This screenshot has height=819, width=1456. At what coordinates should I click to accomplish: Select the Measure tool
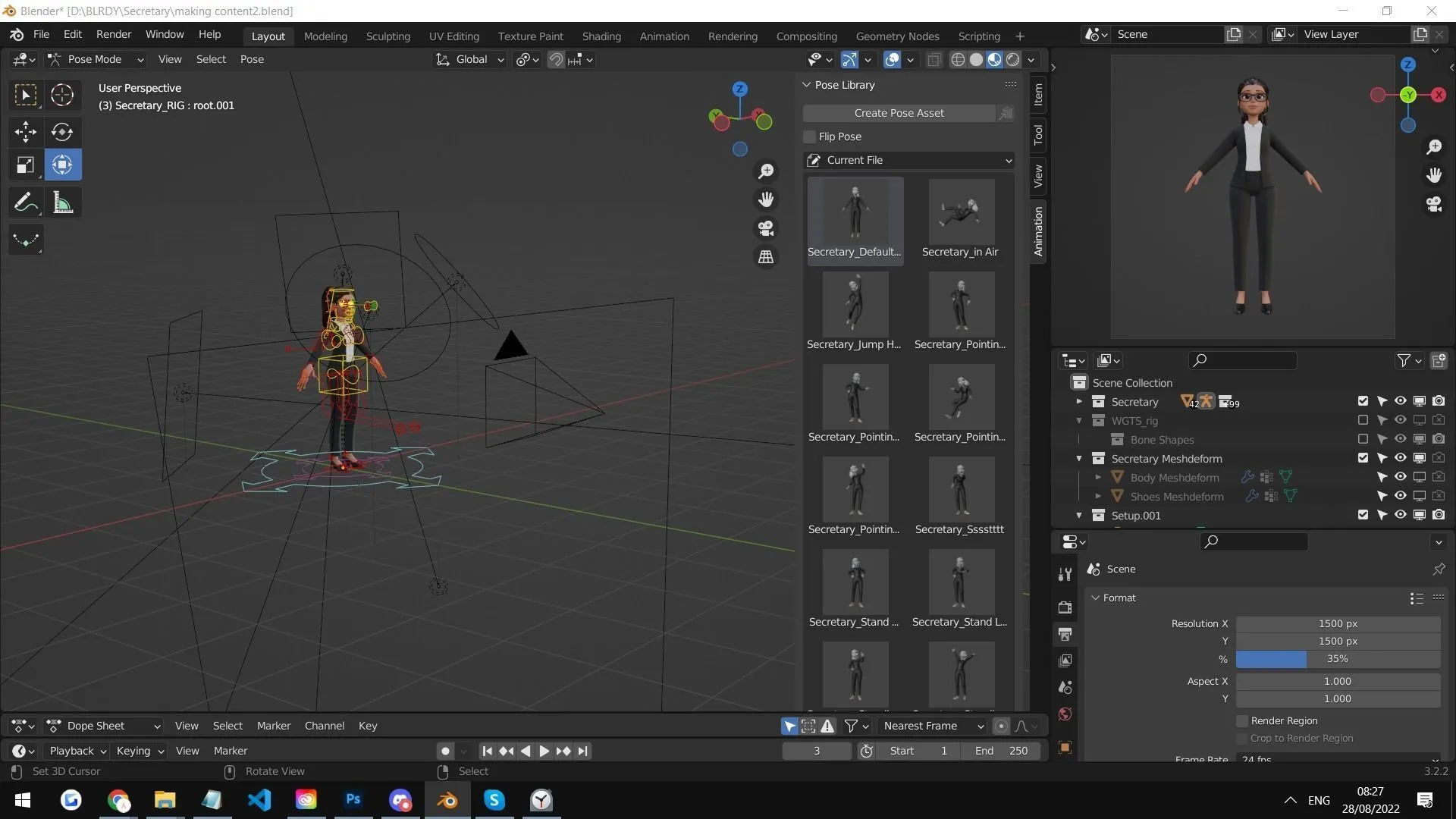[x=61, y=202]
